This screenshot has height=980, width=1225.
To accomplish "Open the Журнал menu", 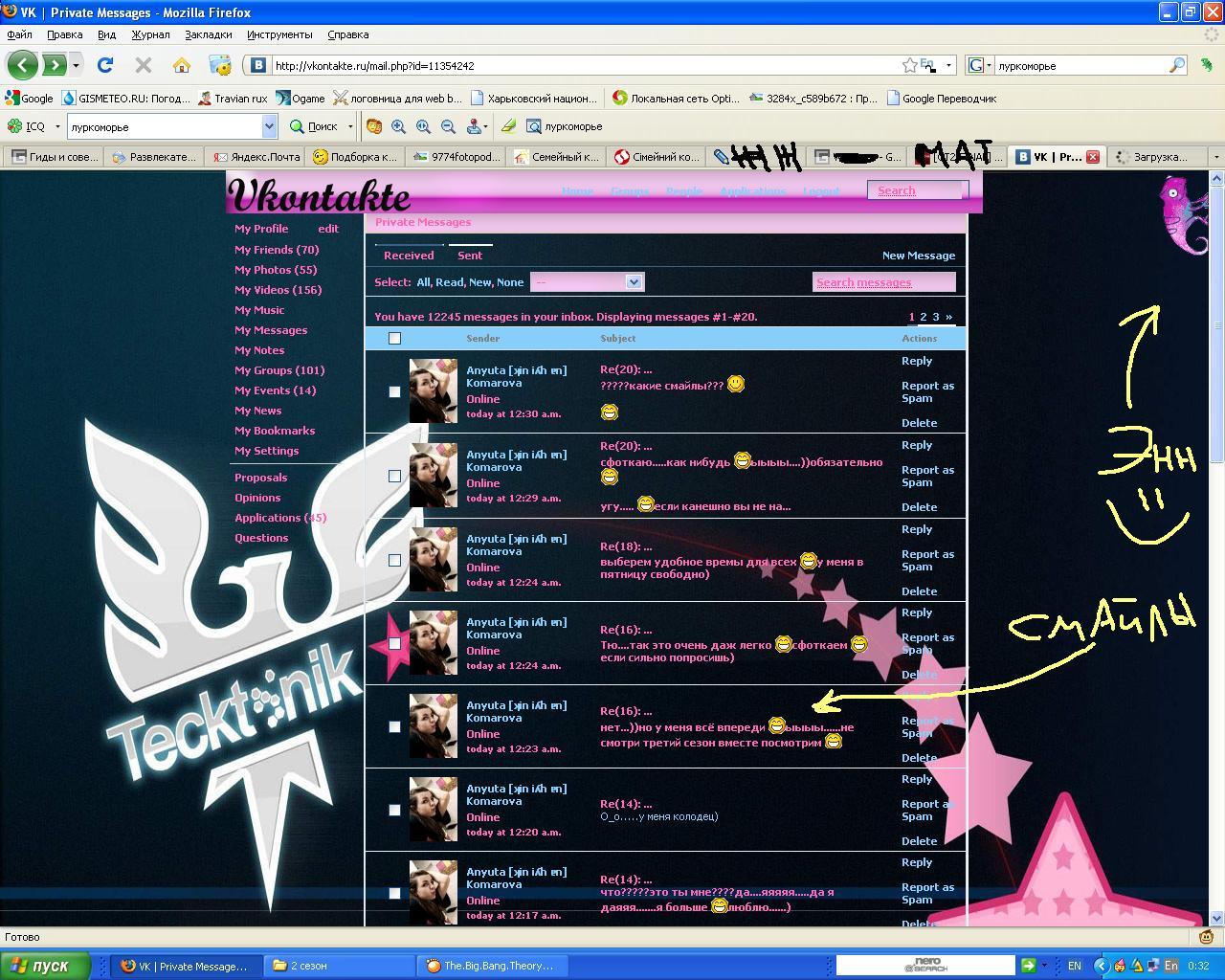I will coord(150,34).
